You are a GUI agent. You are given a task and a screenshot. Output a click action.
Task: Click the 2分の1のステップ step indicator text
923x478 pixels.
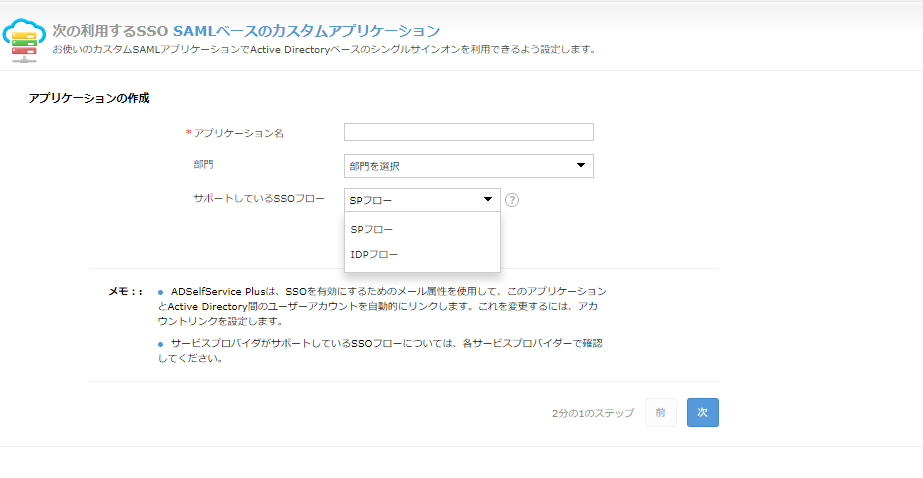pyautogui.click(x=592, y=413)
